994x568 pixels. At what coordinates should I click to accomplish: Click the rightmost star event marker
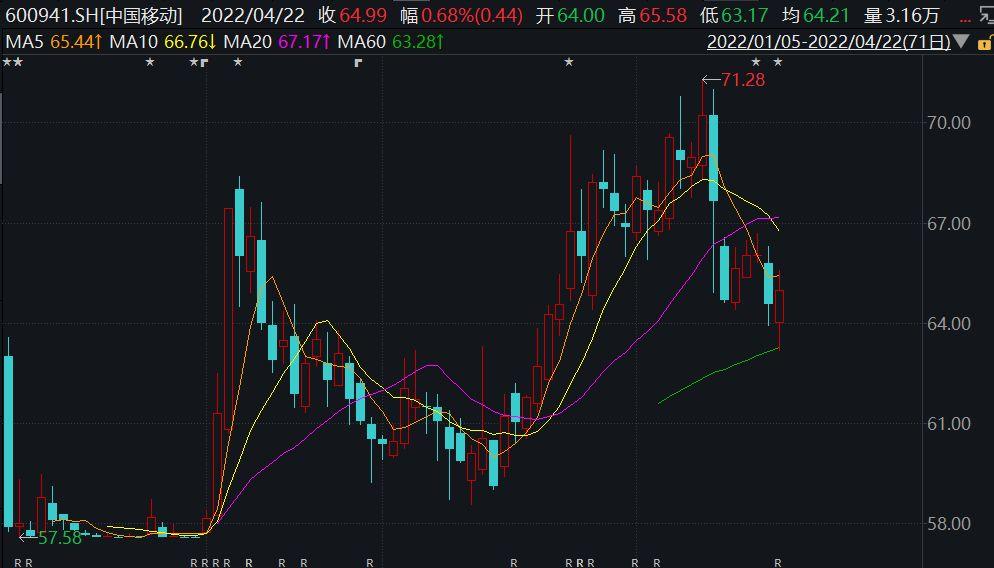778,63
